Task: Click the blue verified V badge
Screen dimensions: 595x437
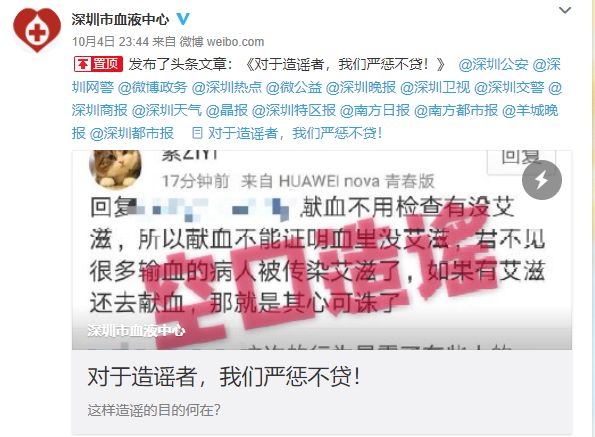Action: point(183,19)
